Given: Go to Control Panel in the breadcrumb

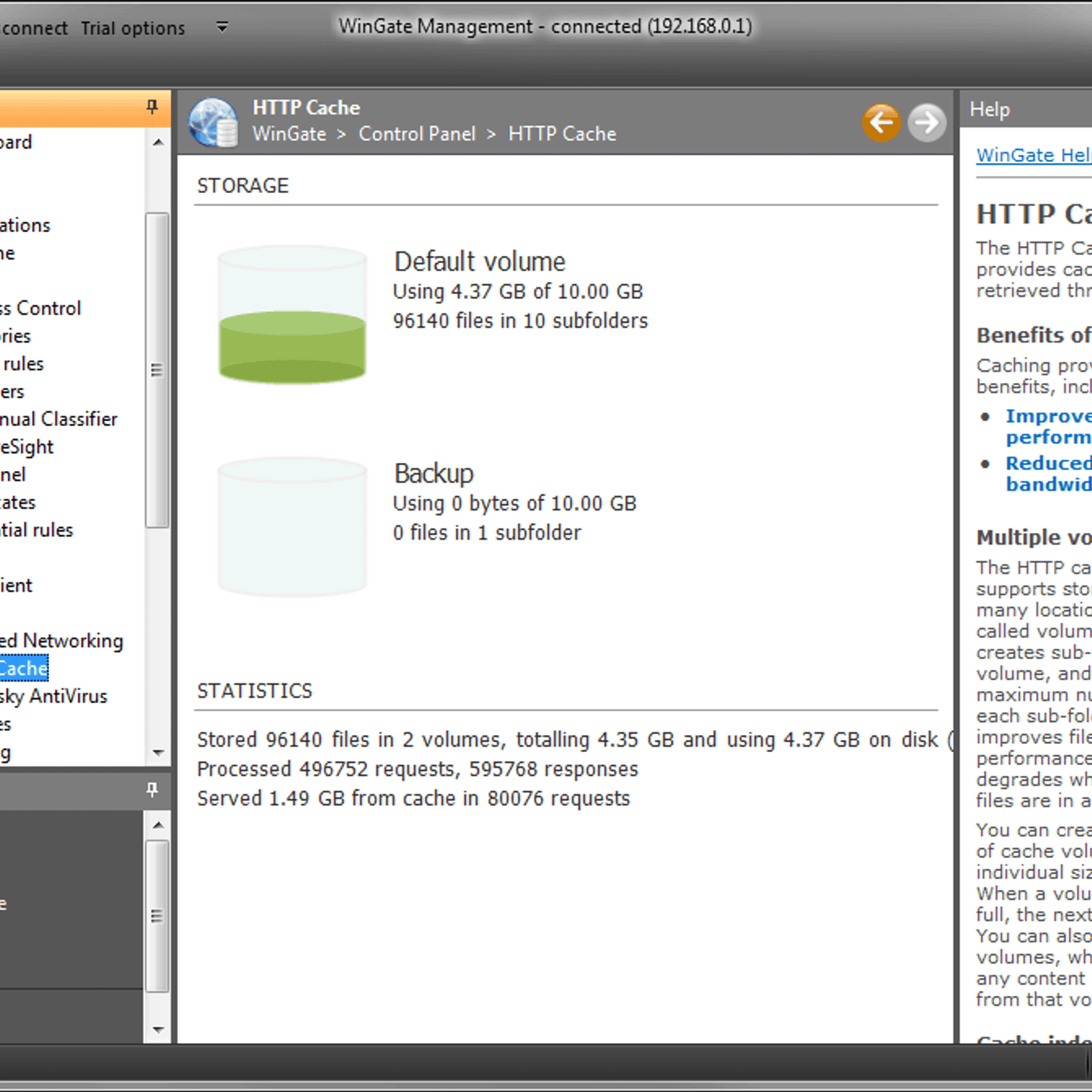Looking at the screenshot, I should point(417,134).
